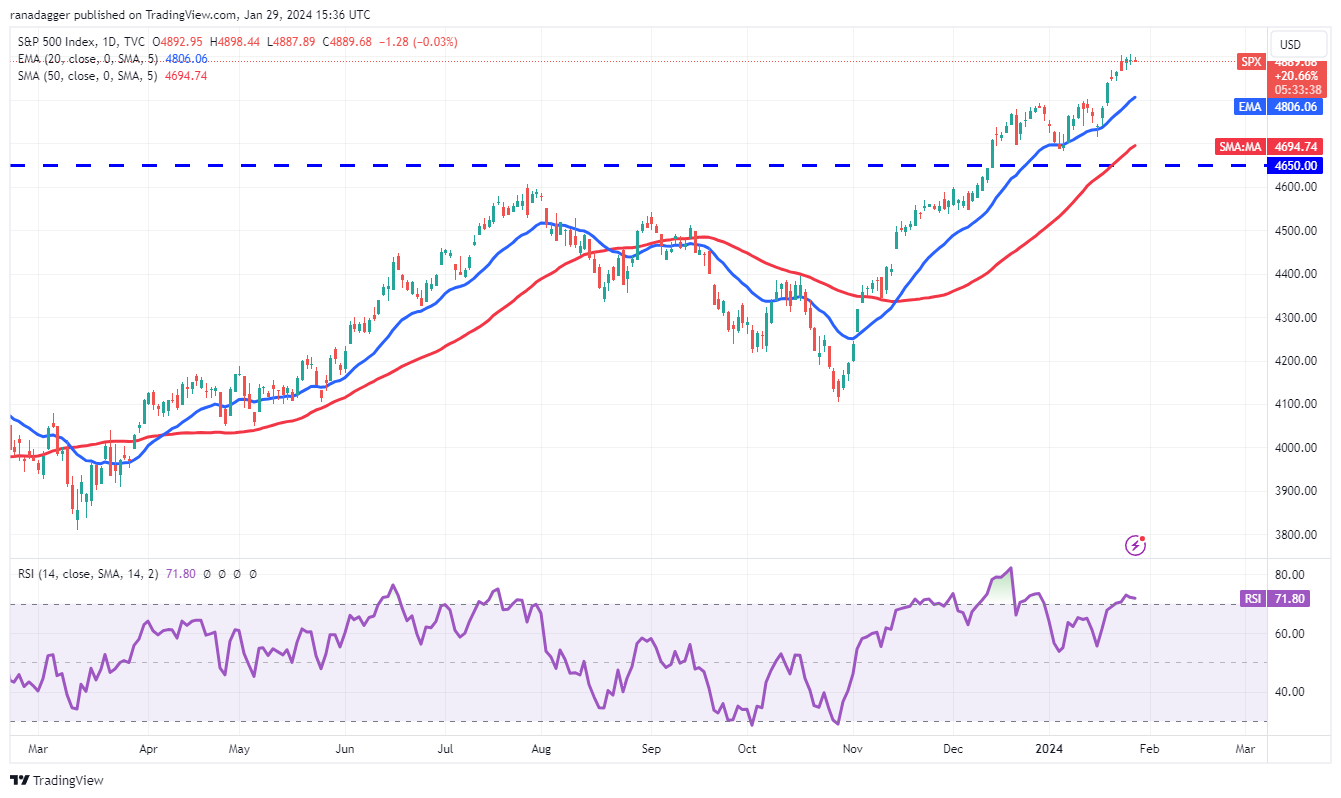
Task: Click the red SPX badge on the price scale
Action: pos(1249,61)
